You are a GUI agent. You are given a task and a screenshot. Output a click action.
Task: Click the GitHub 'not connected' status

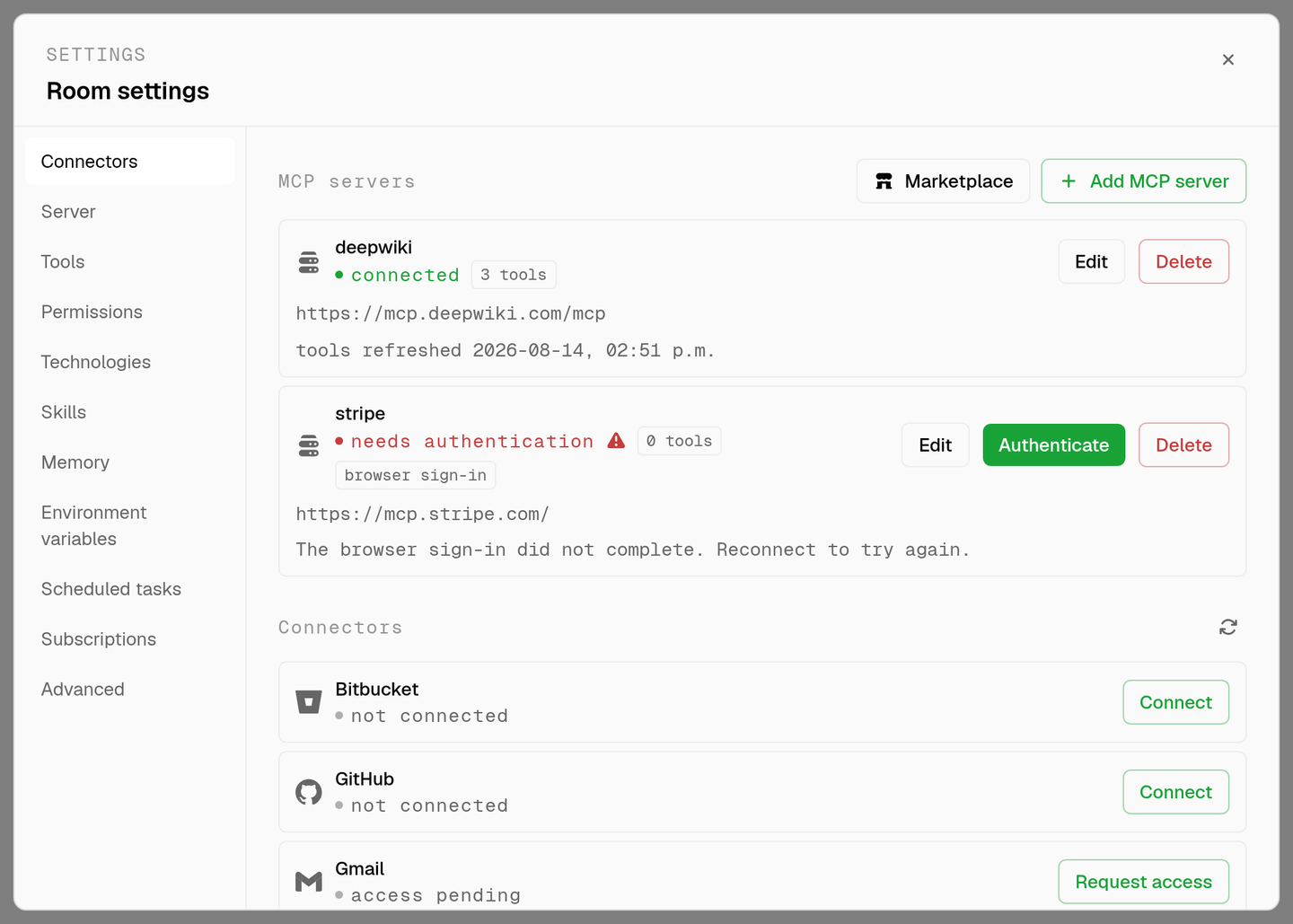coord(422,805)
